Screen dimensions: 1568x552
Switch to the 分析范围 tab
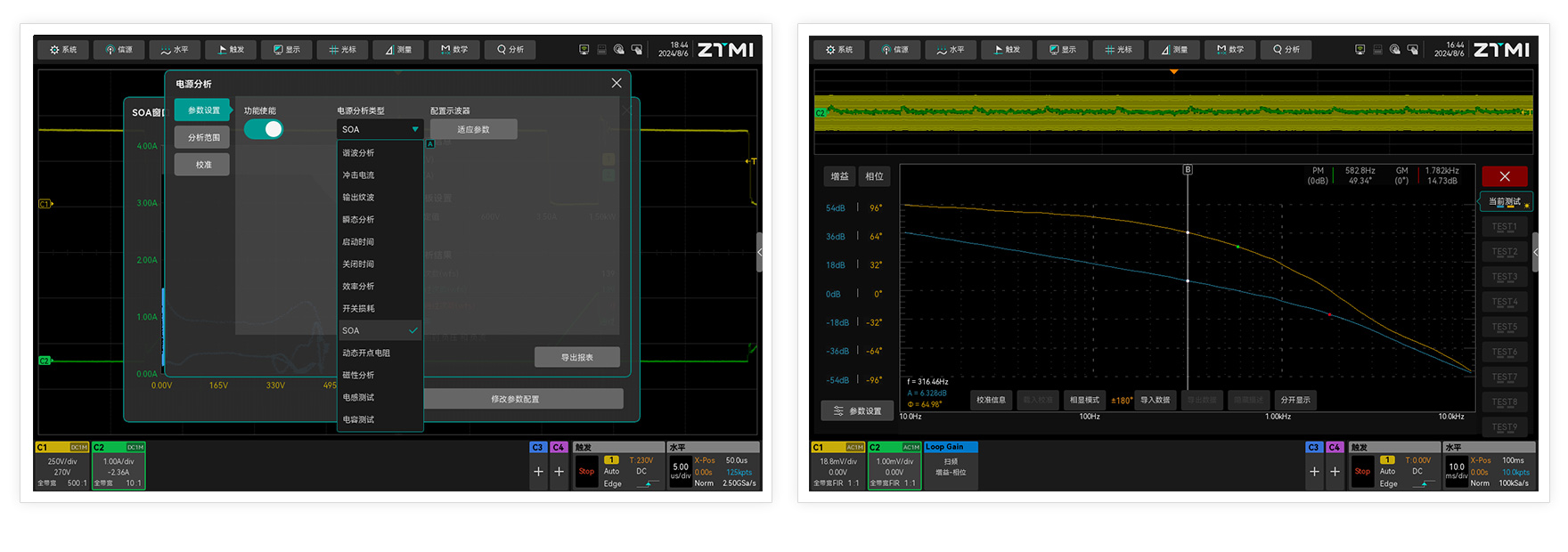[x=203, y=138]
